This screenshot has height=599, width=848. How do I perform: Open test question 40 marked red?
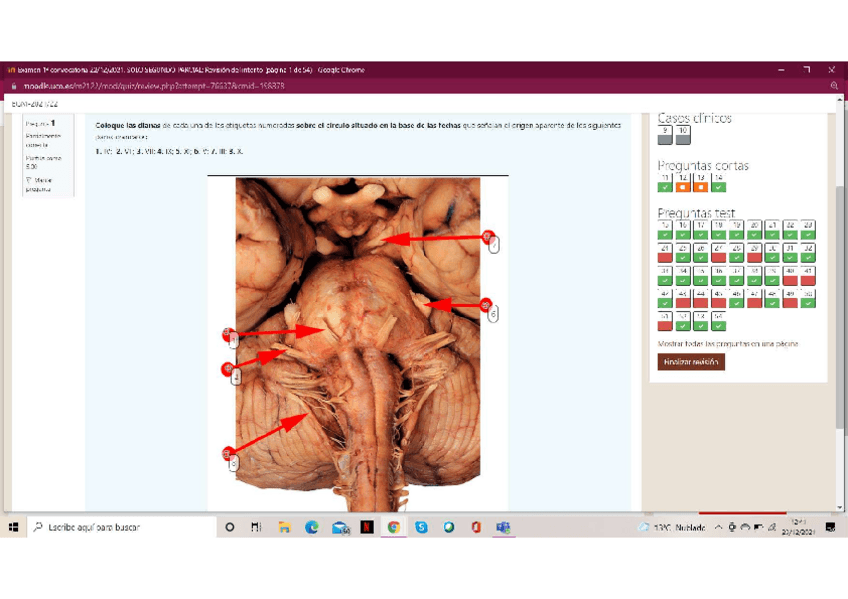tap(789, 275)
